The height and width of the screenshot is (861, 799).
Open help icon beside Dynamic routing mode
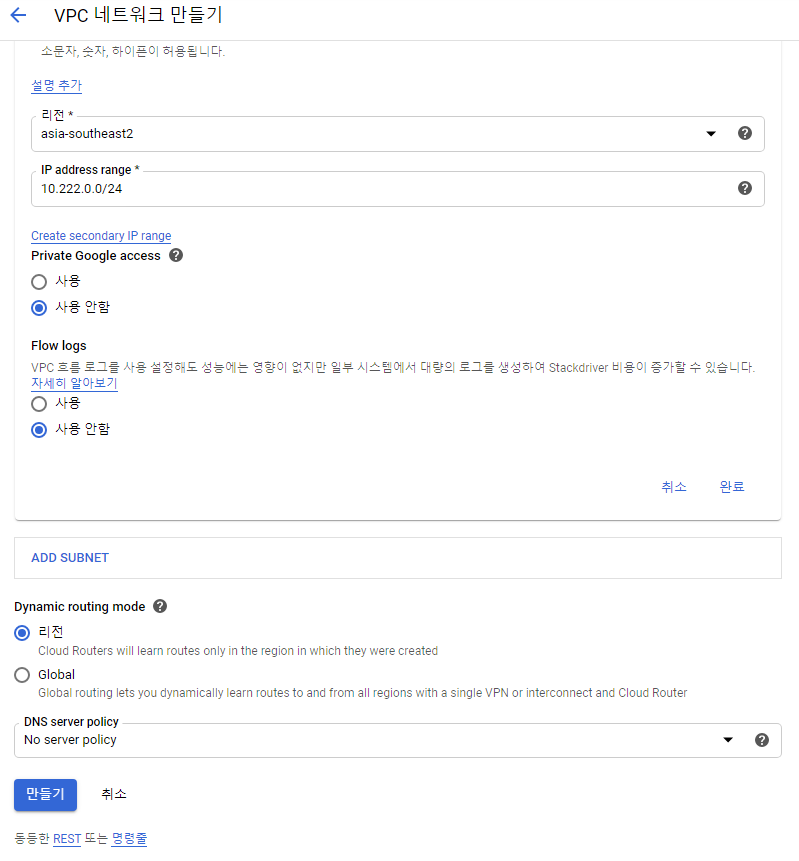160,606
